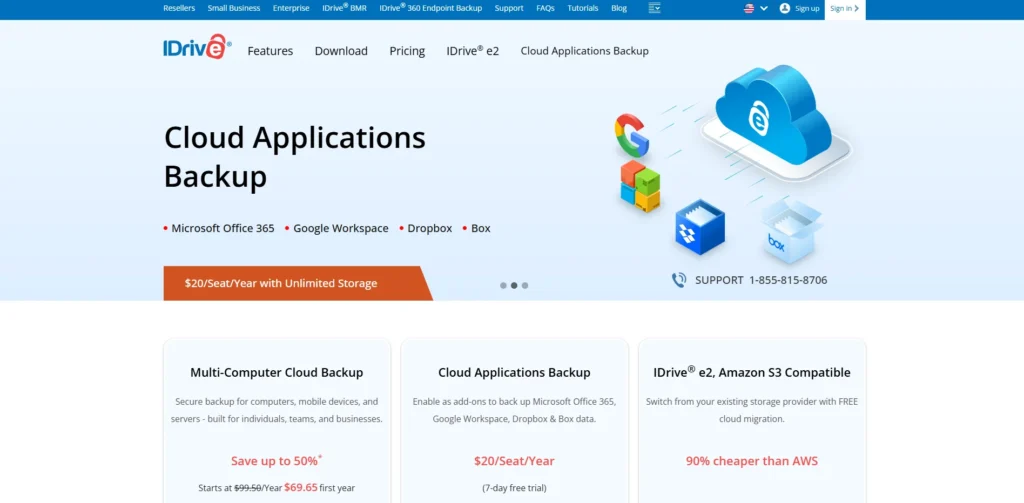Image resolution: width=1024 pixels, height=503 pixels.
Task: Open Blog link
Action: pos(619,8)
